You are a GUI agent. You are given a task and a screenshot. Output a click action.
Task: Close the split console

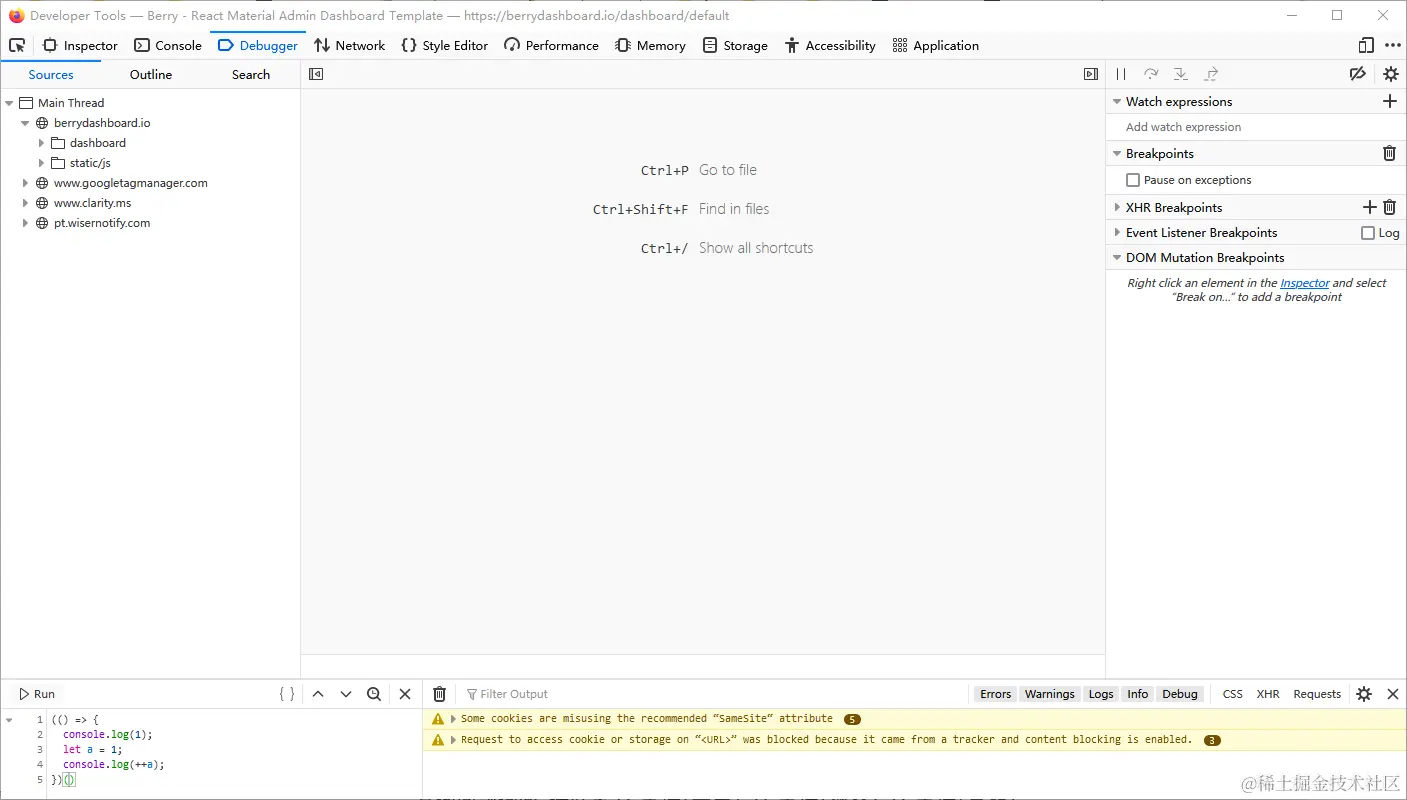[x=1392, y=694]
